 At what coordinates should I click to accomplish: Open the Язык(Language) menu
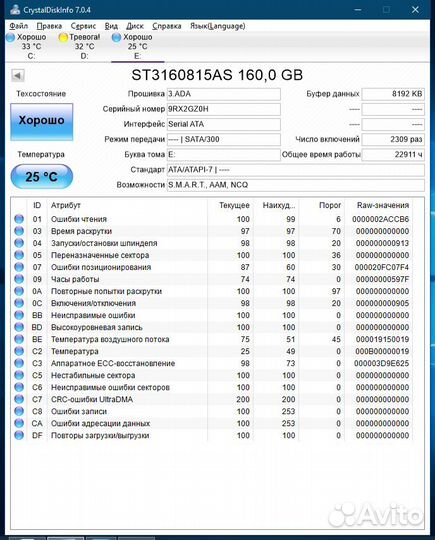point(218,26)
